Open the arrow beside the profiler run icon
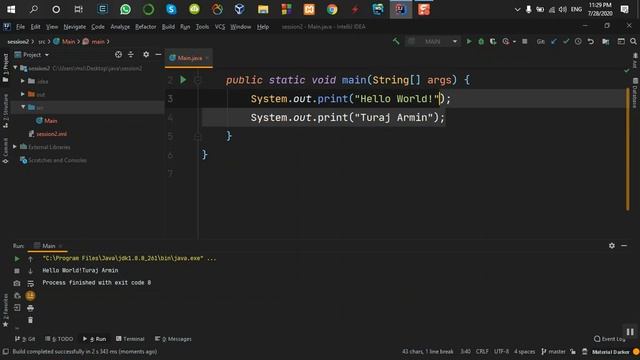This screenshot has height=360, width=640. (x=514, y=42)
